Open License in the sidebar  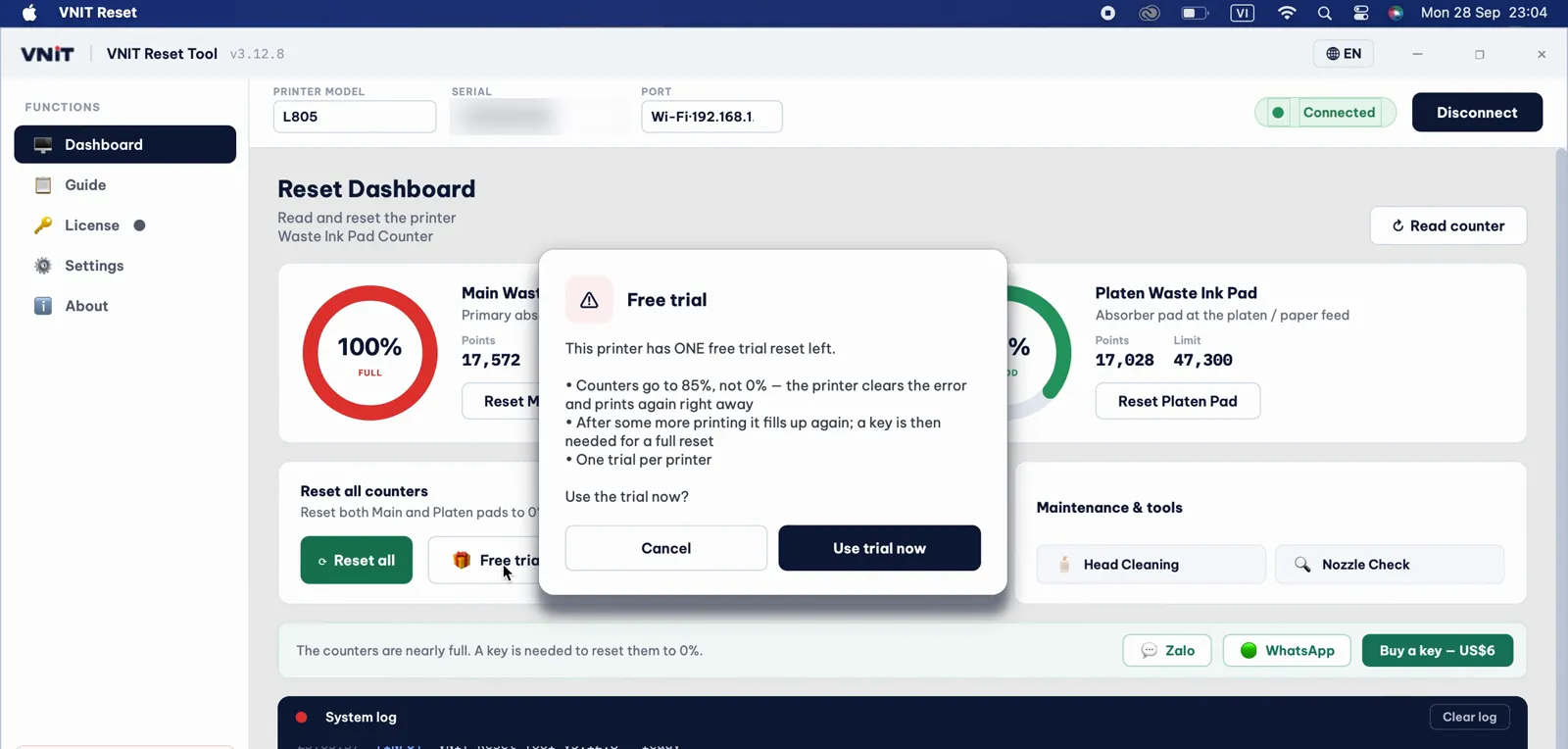click(125, 225)
